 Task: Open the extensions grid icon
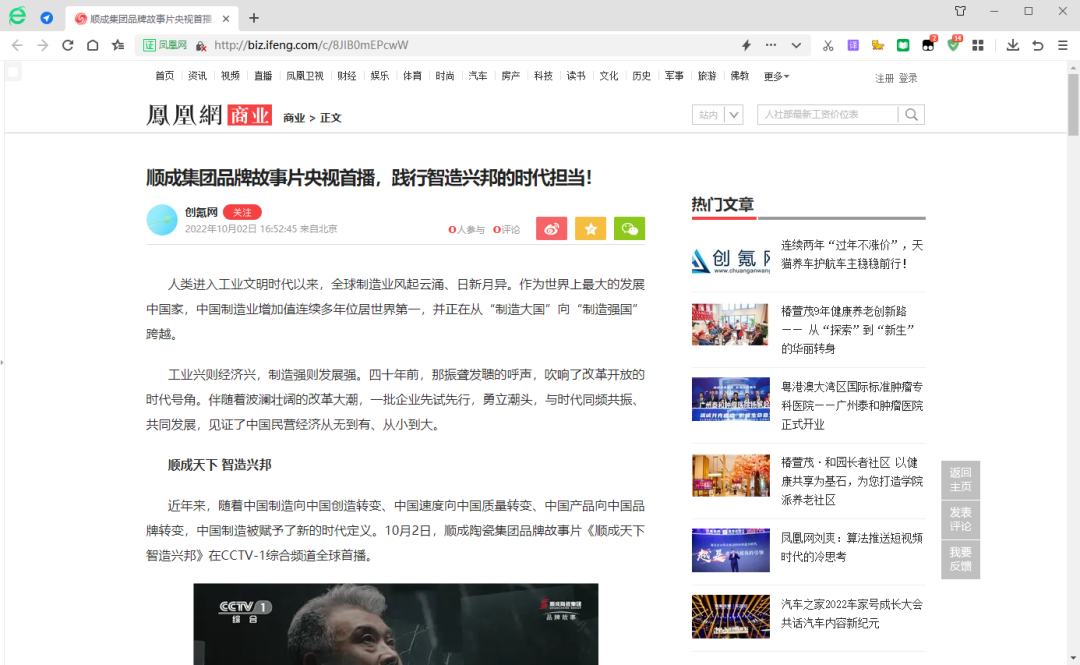click(x=977, y=45)
